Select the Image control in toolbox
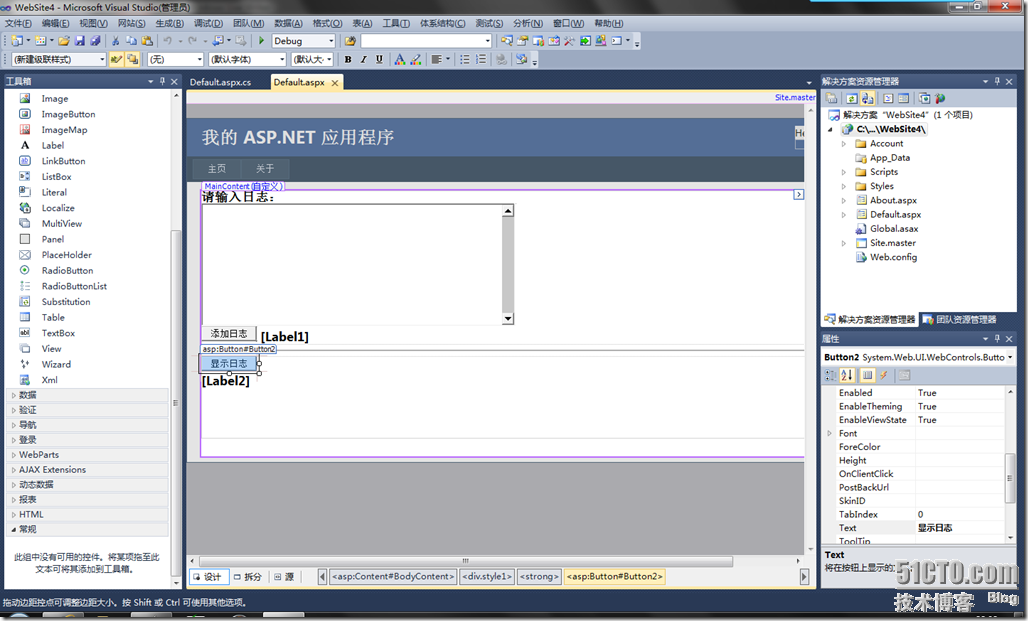1028x621 pixels. (x=54, y=98)
